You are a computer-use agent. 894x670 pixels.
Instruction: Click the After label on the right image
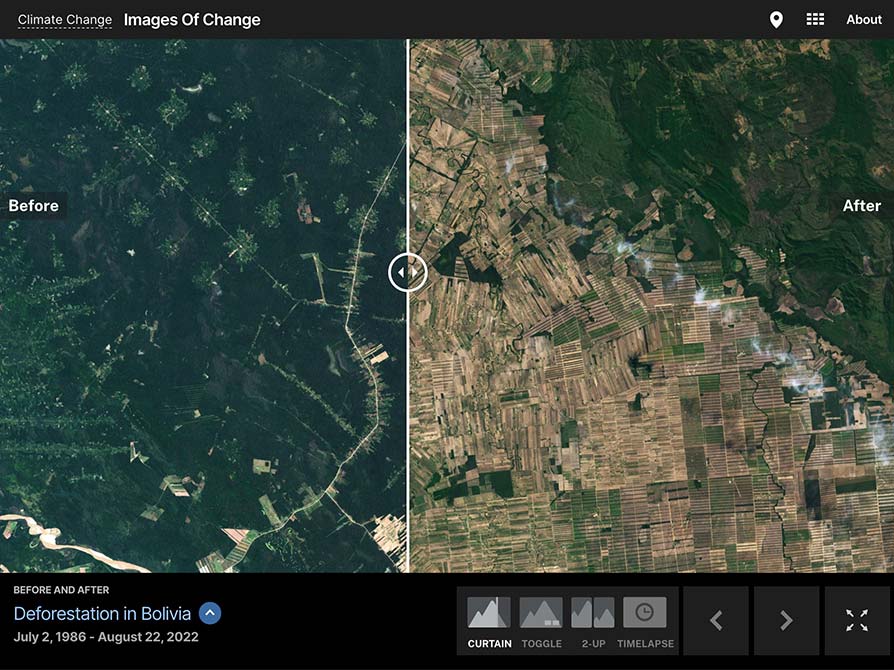[862, 205]
